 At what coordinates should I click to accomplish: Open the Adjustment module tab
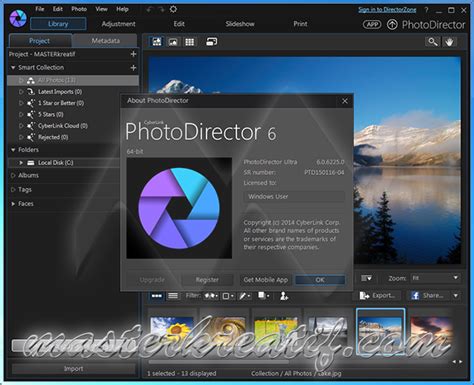(118, 24)
